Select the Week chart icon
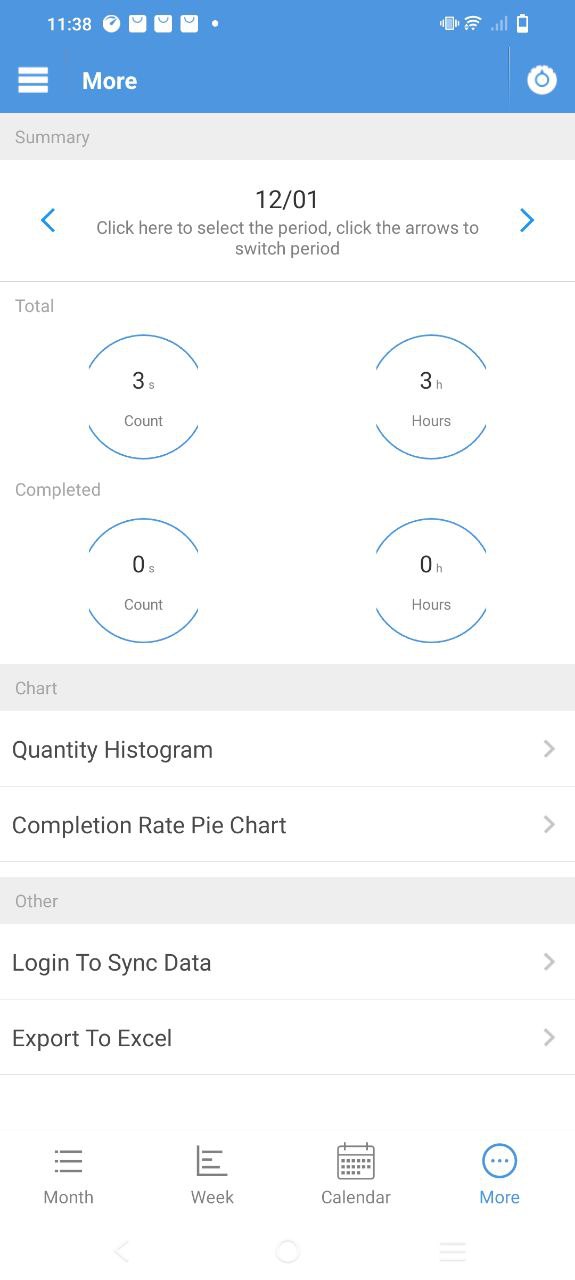575x1280 pixels. point(211,1161)
